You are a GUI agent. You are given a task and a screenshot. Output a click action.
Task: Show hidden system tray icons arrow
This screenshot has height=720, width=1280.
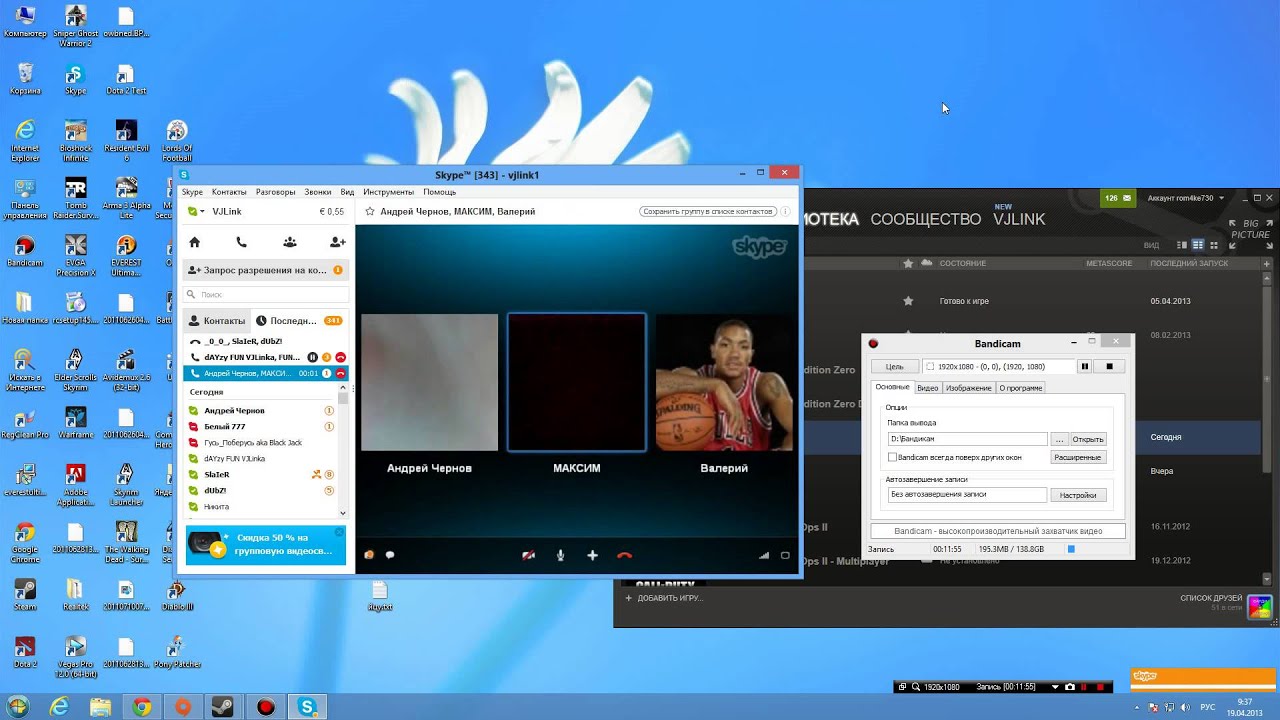tap(1137, 707)
